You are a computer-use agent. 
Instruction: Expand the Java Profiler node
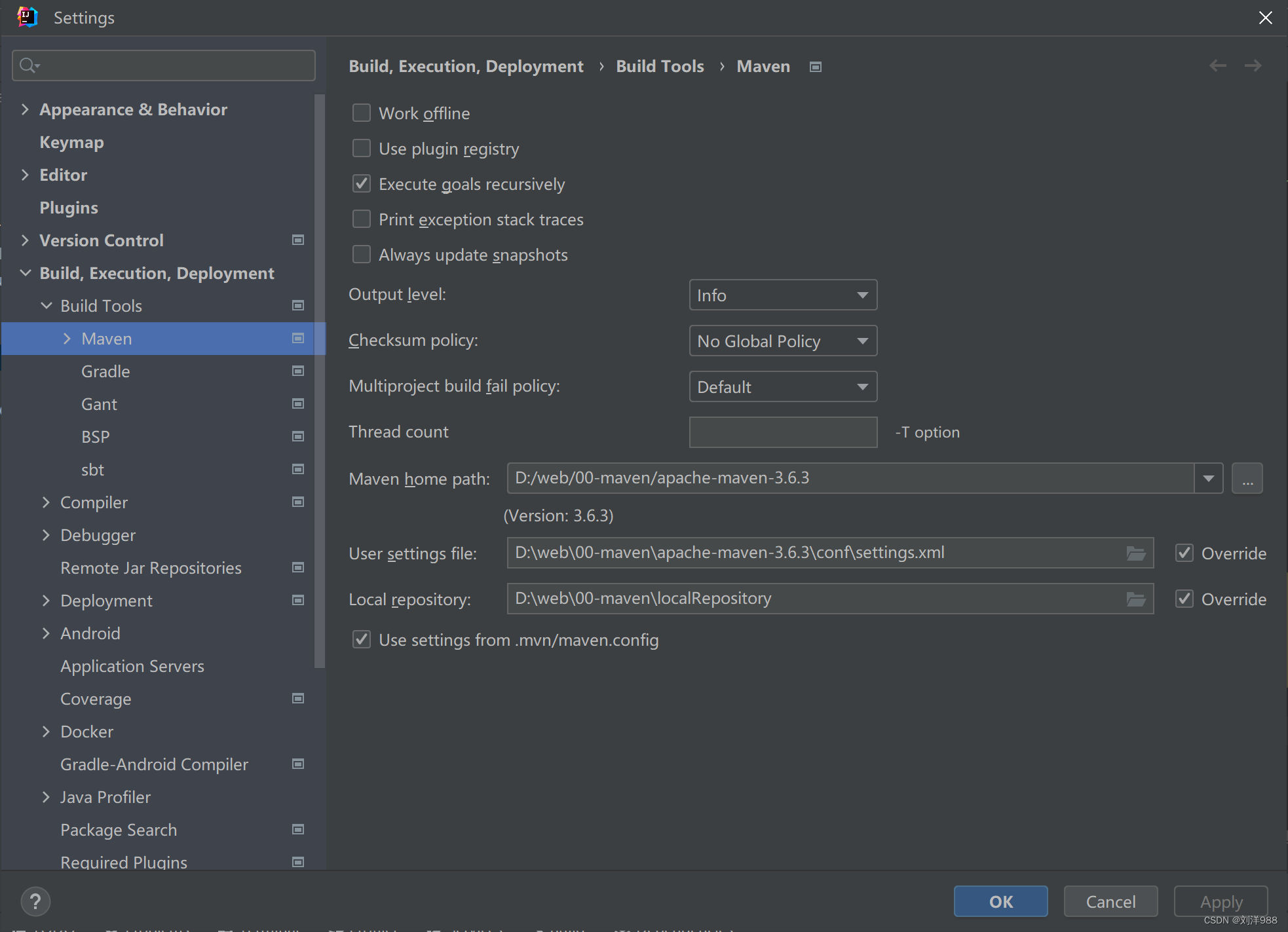tap(46, 797)
